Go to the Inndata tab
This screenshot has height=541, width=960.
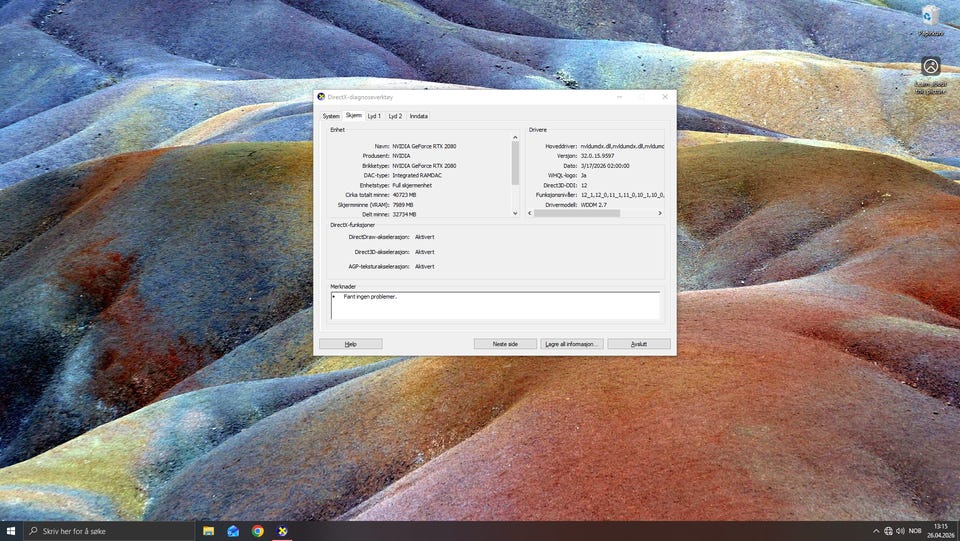[x=419, y=116]
